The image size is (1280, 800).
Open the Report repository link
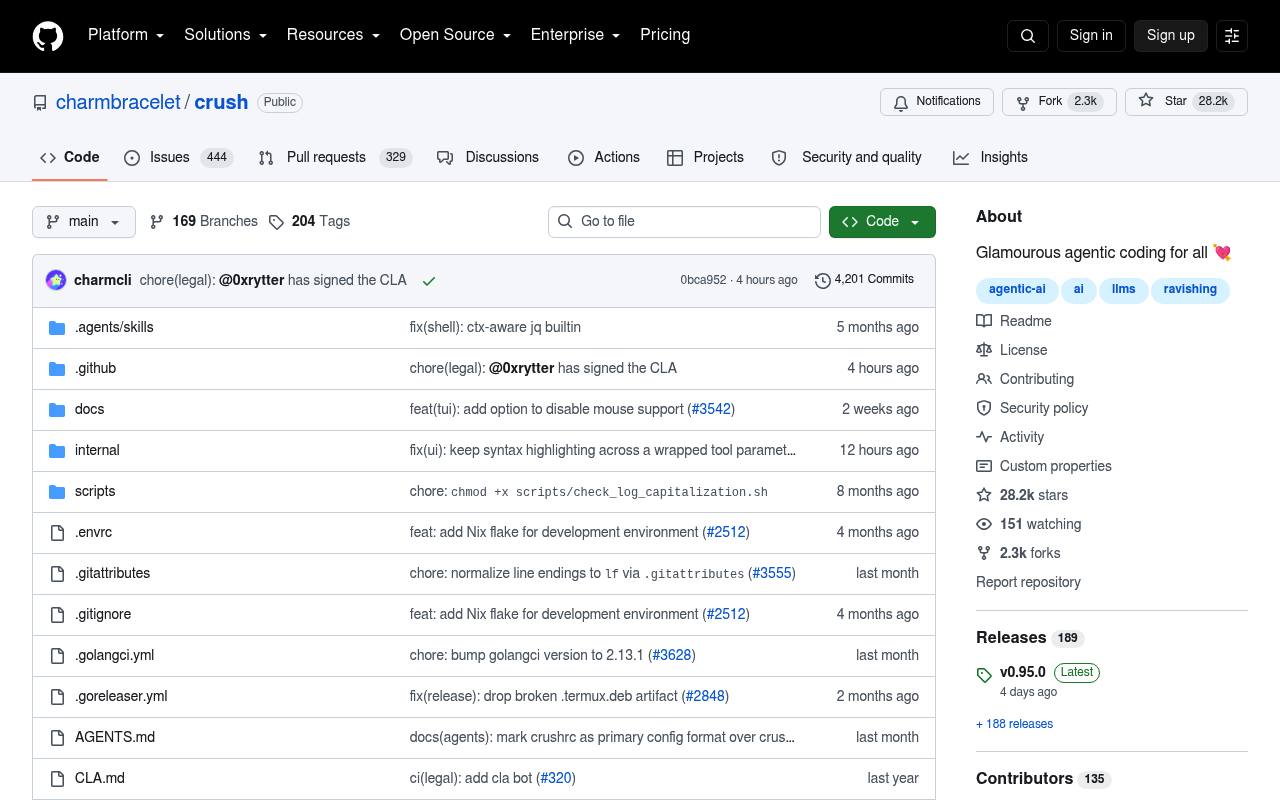pos(1028,582)
